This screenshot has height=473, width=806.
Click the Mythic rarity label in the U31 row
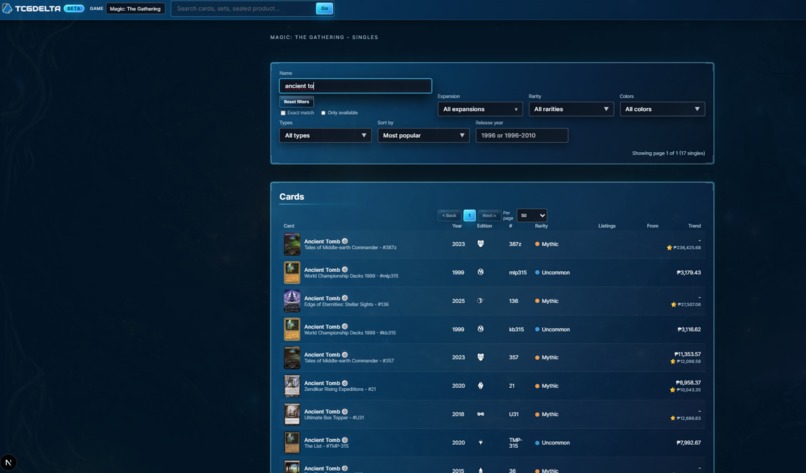click(x=549, y=414)
